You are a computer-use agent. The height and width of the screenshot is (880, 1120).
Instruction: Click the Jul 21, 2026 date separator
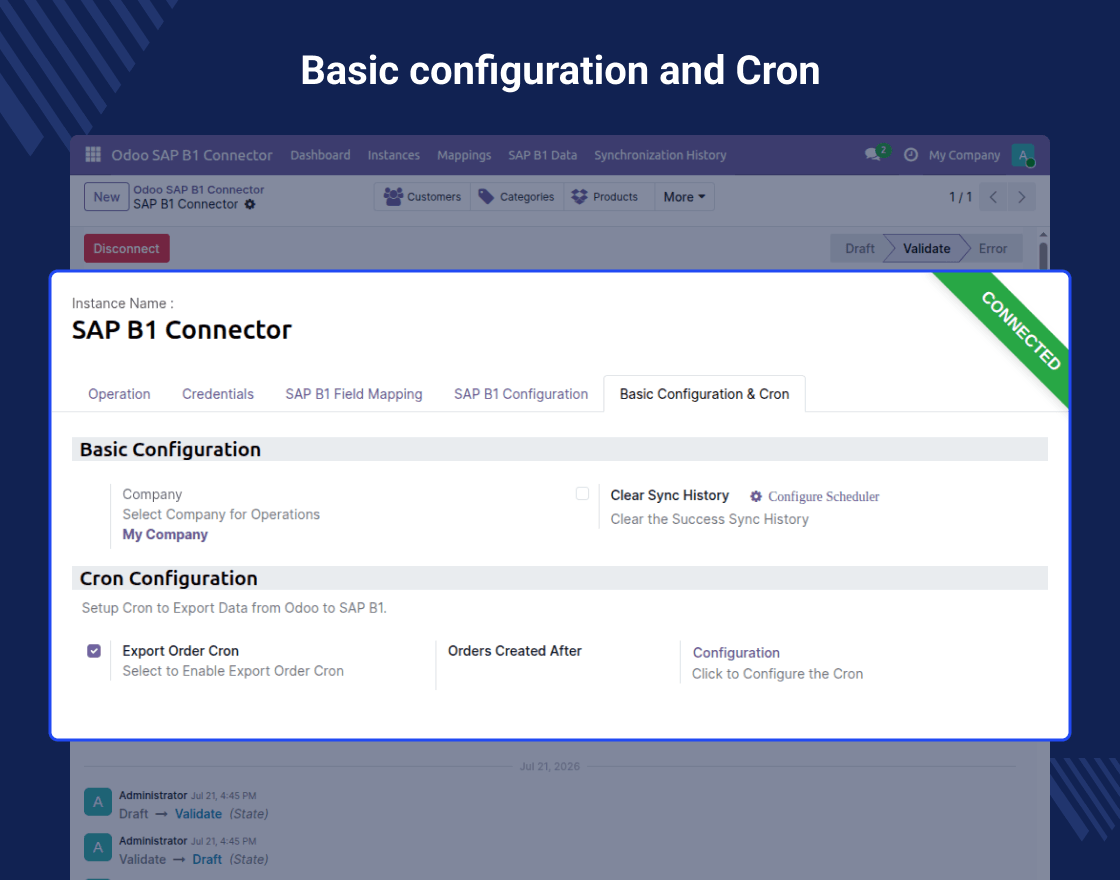pyautogui.click(x=549, y=766)
